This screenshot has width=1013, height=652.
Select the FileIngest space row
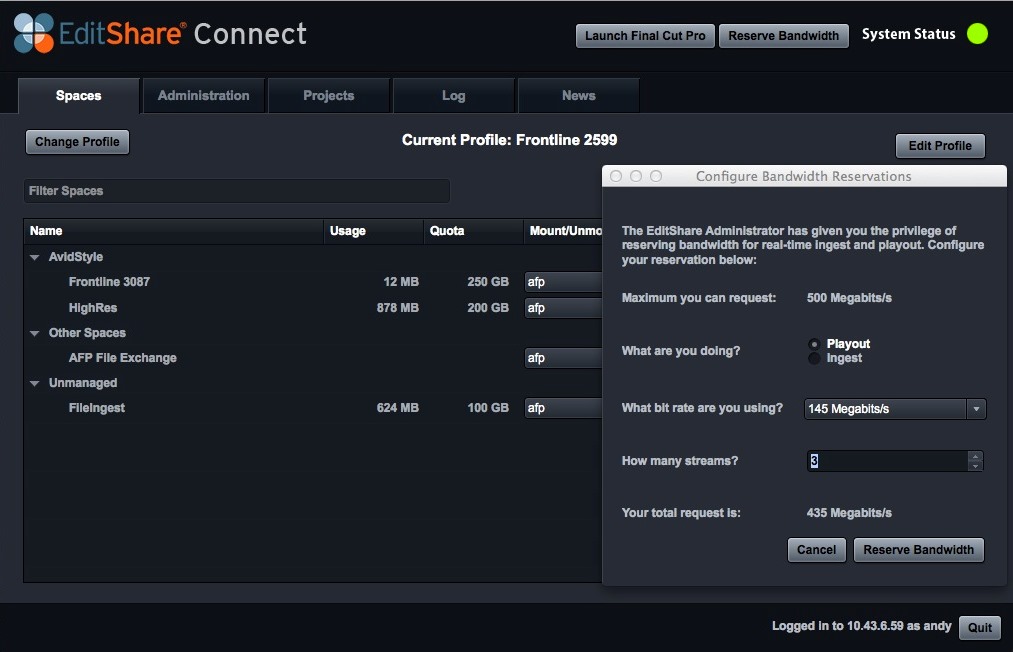[313, 408]
